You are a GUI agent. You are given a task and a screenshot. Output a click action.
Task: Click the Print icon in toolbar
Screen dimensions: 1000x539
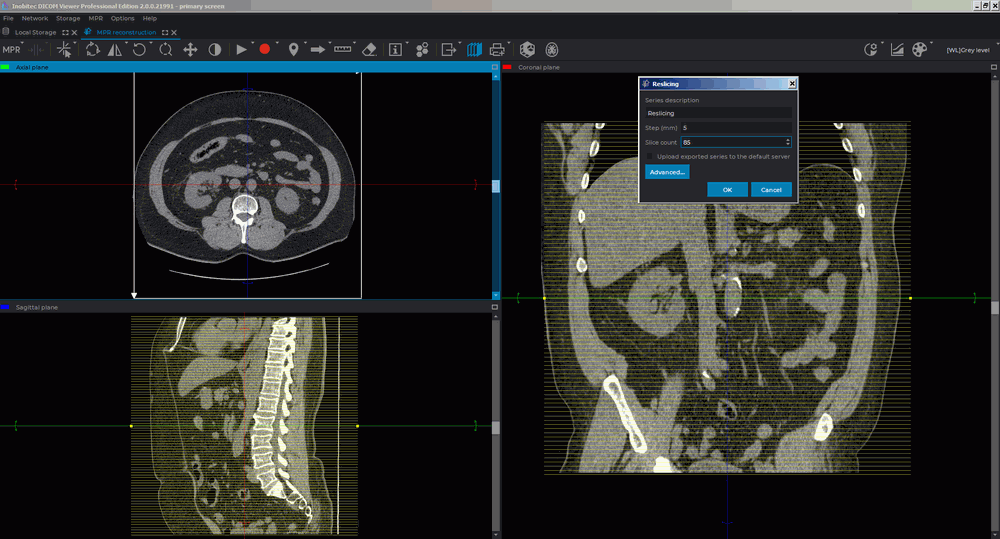click(x=497, y=49)
